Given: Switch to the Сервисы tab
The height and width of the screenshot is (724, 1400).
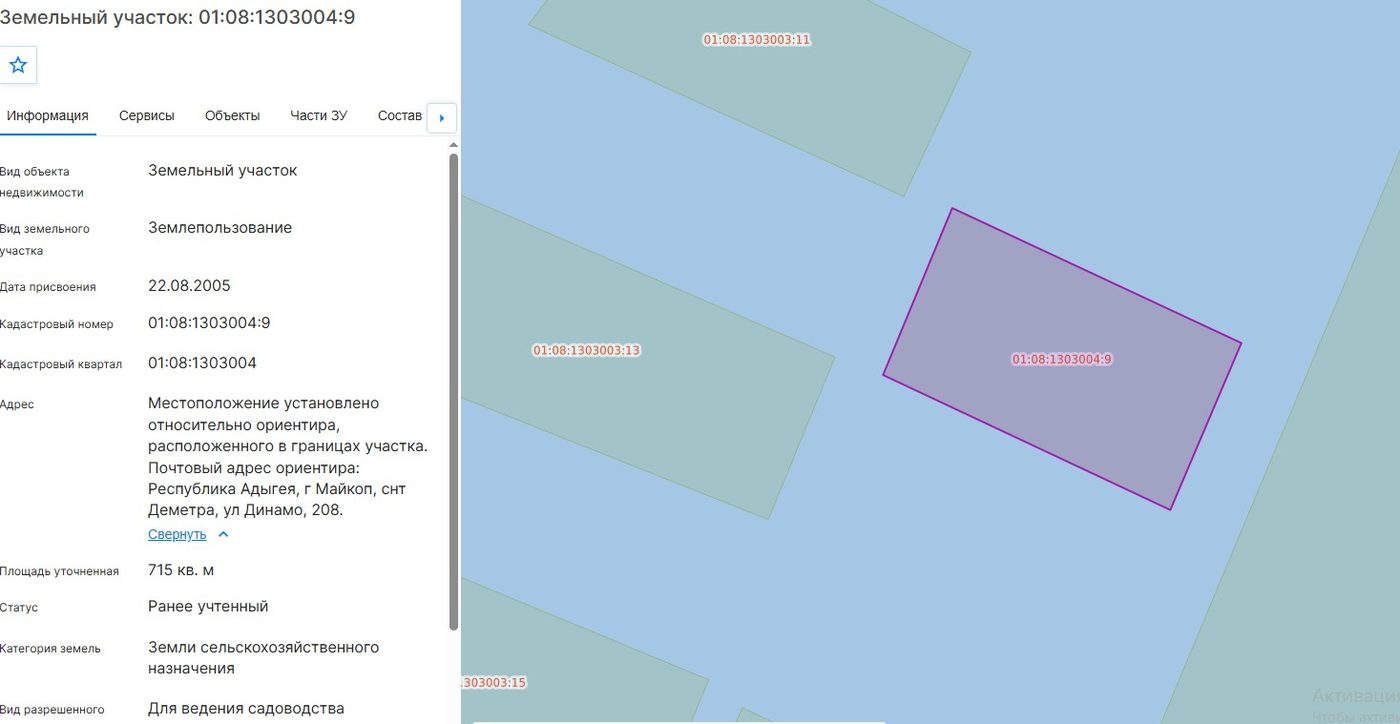Looking at the screenshot, I should [147, 116].
